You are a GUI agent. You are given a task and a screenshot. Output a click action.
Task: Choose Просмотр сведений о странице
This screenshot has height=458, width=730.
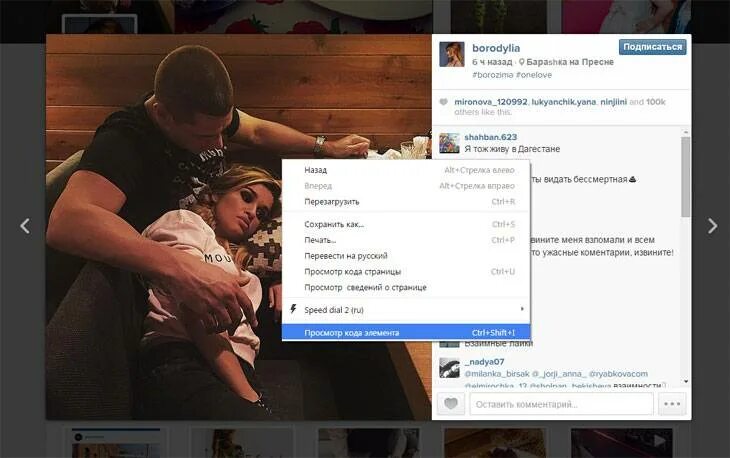pyautogui.click(x=406, y=288)
